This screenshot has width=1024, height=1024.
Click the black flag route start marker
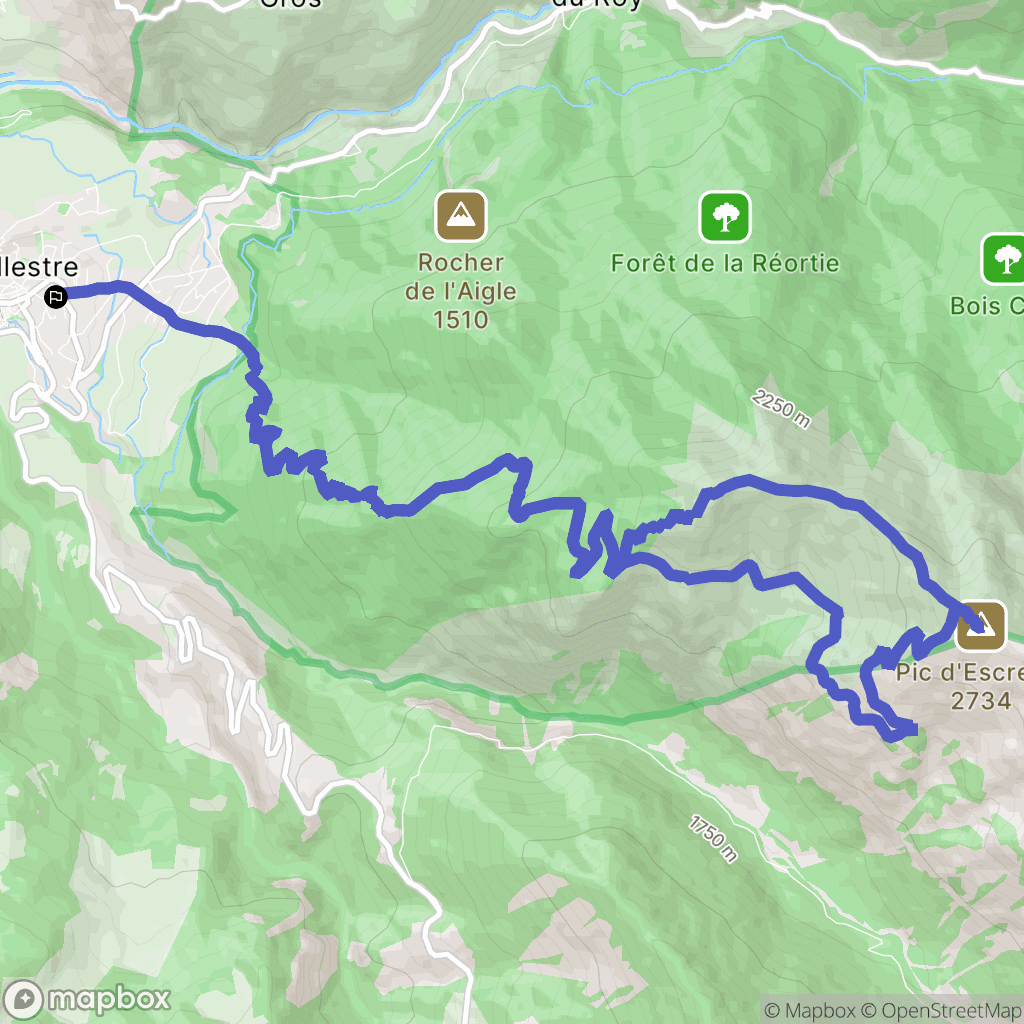[x=56, y=297]
